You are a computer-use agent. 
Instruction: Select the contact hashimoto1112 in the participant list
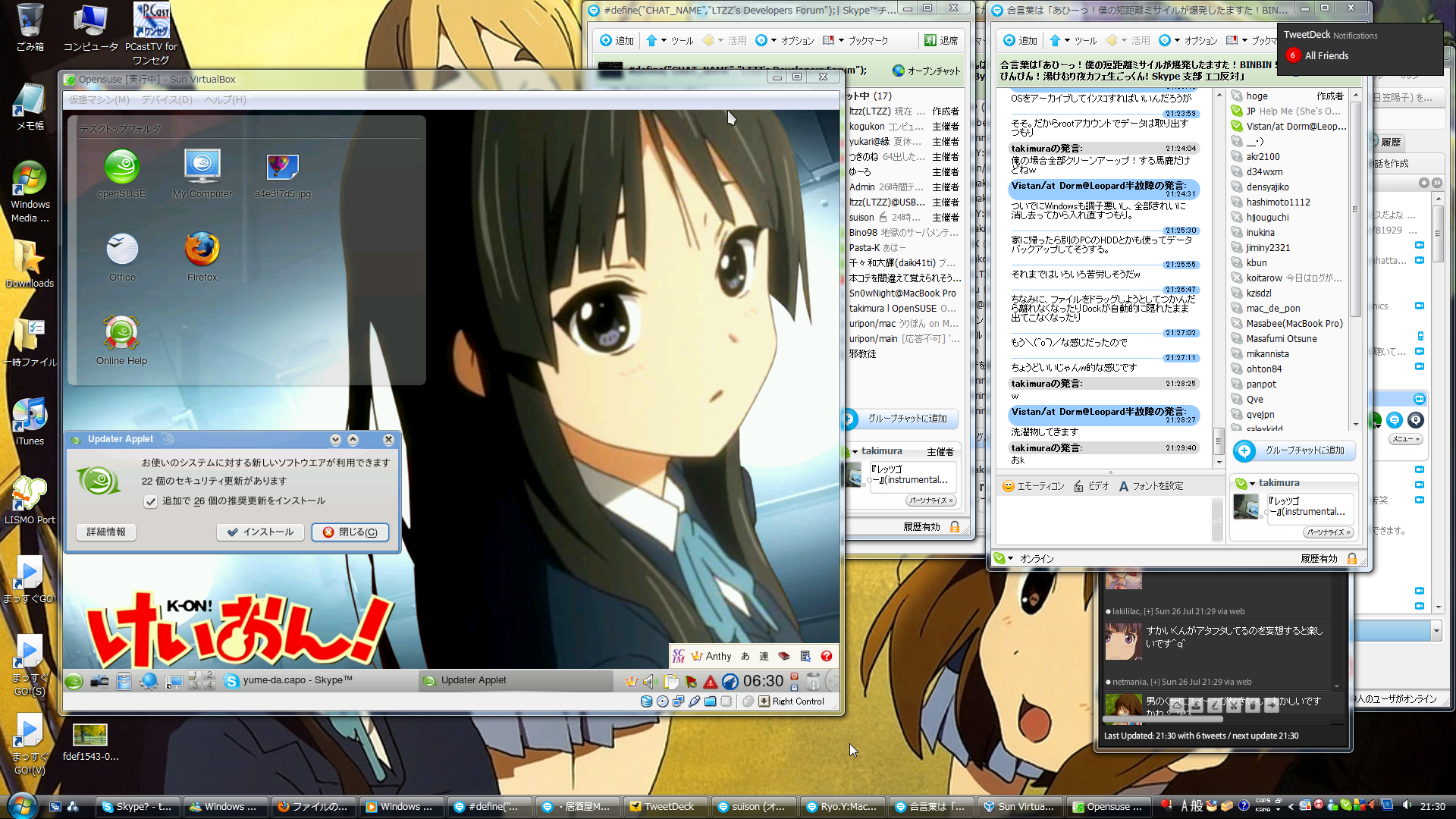tap(1278, 202)
